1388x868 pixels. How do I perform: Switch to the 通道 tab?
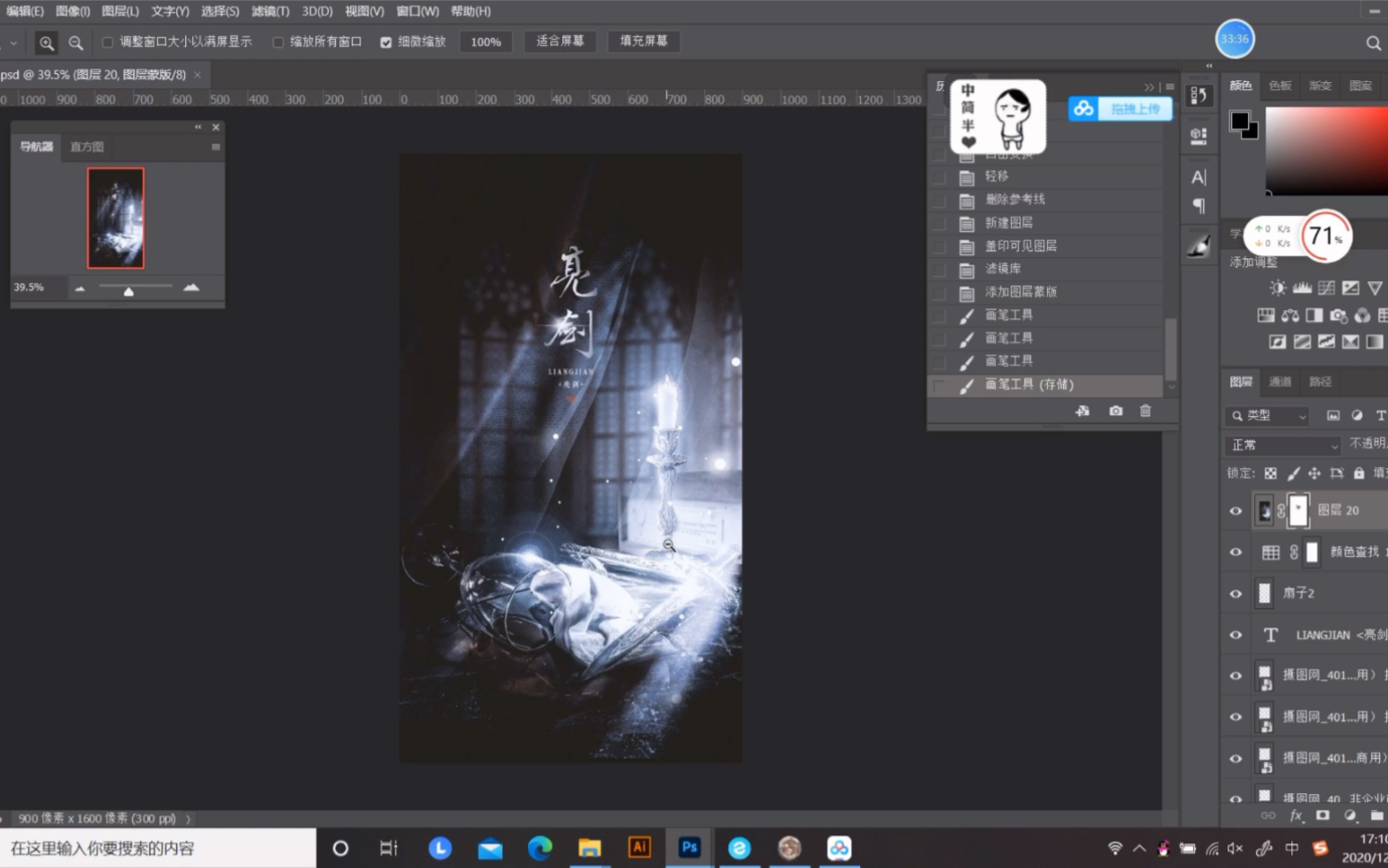click(x=1280, y=382)
